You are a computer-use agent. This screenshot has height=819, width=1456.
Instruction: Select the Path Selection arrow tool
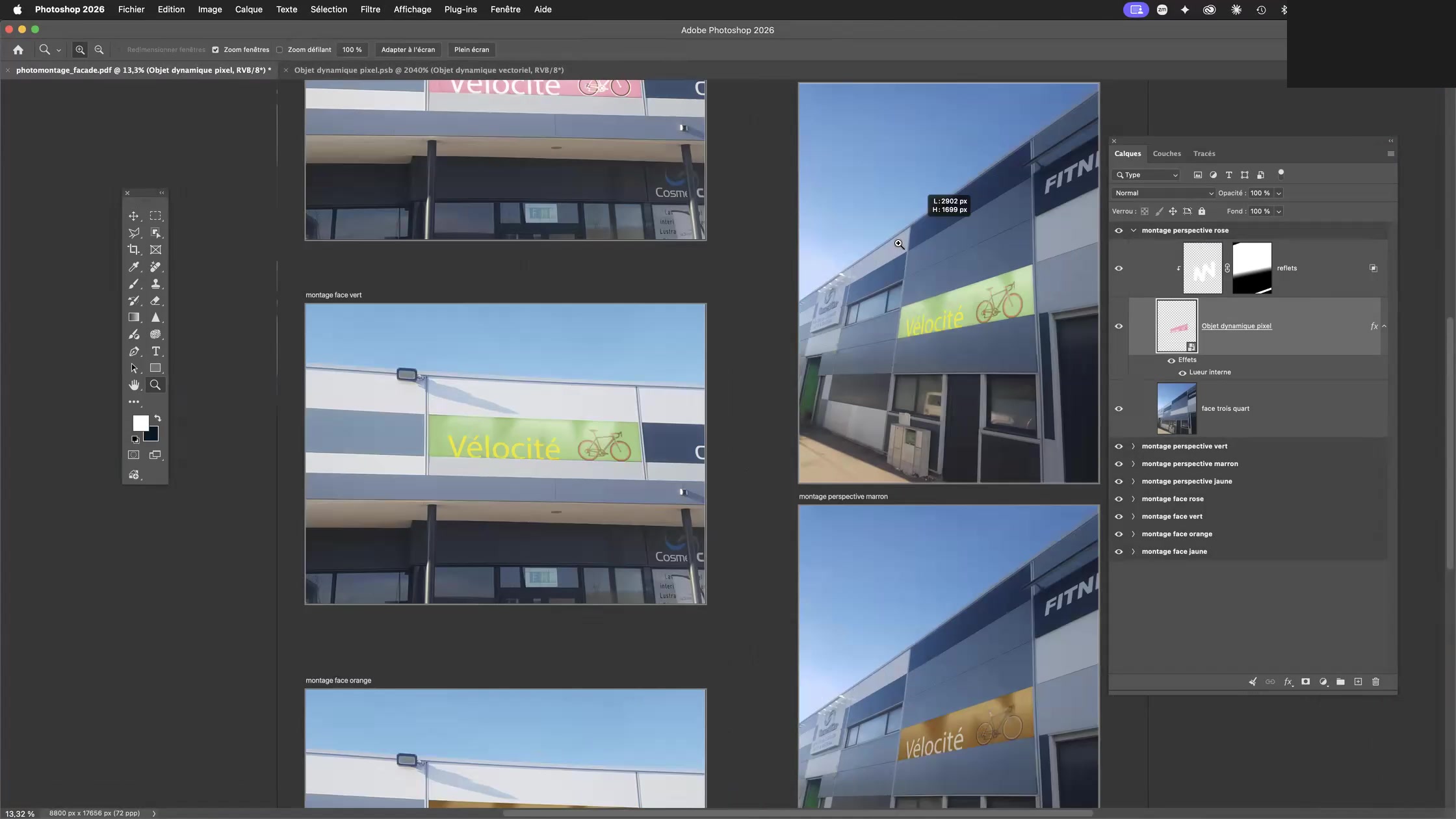coord(133,368)
